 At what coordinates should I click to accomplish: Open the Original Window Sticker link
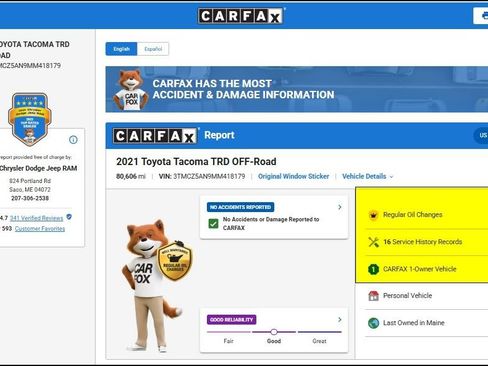click(x=293, y=176)
